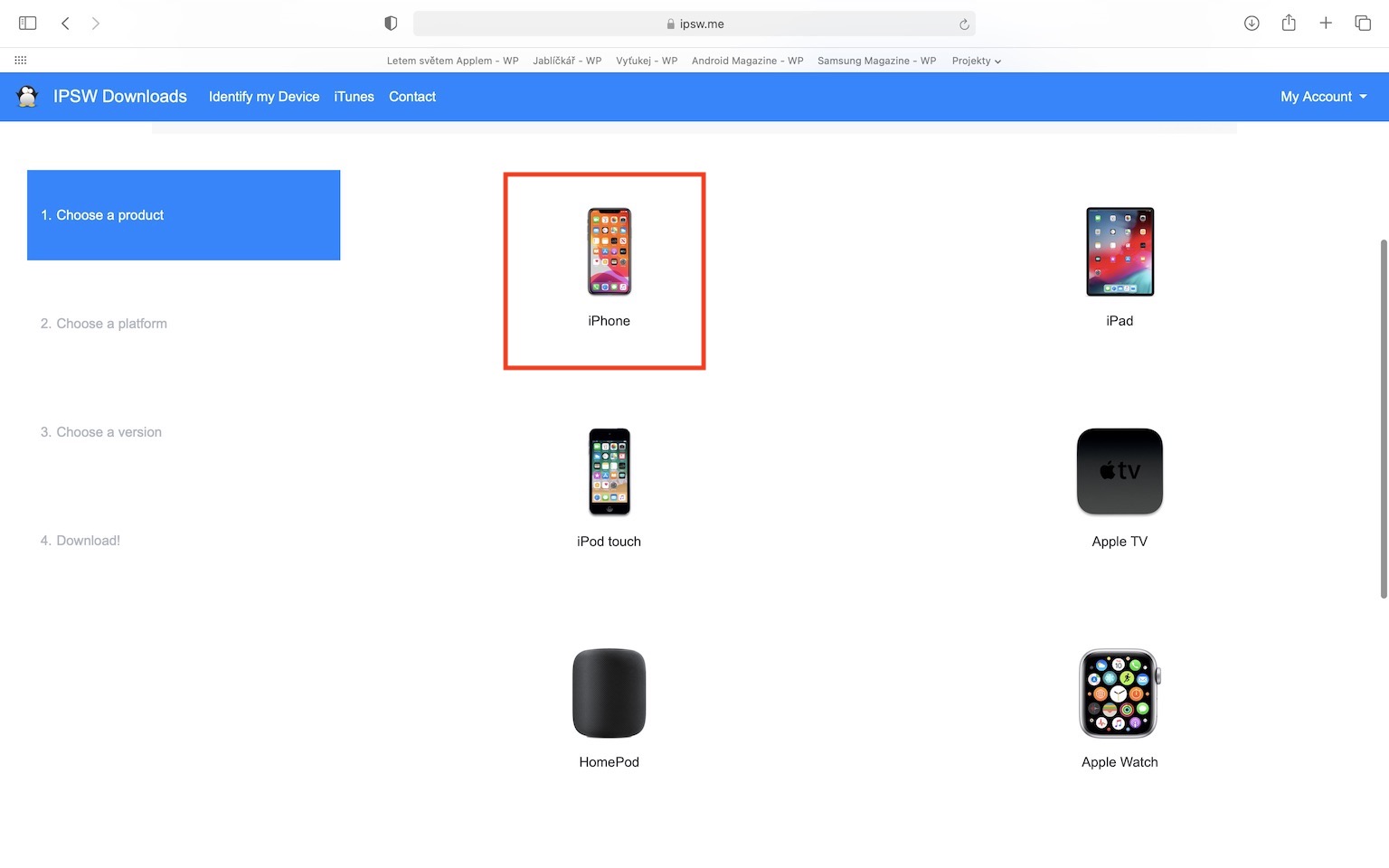The width and height of the screenshot is (1389, 868).
Task: Open the Contact nav item
Action: point(412,97)
